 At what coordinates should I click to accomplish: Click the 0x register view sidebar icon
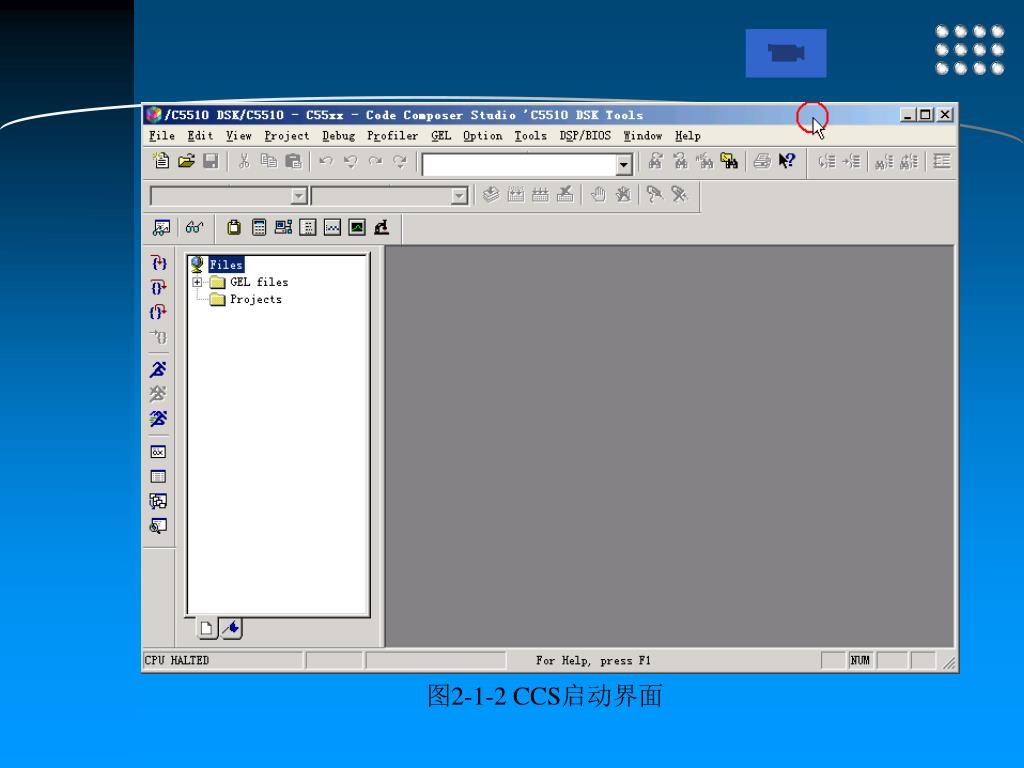pyautogui.click(x=158, y=452)
